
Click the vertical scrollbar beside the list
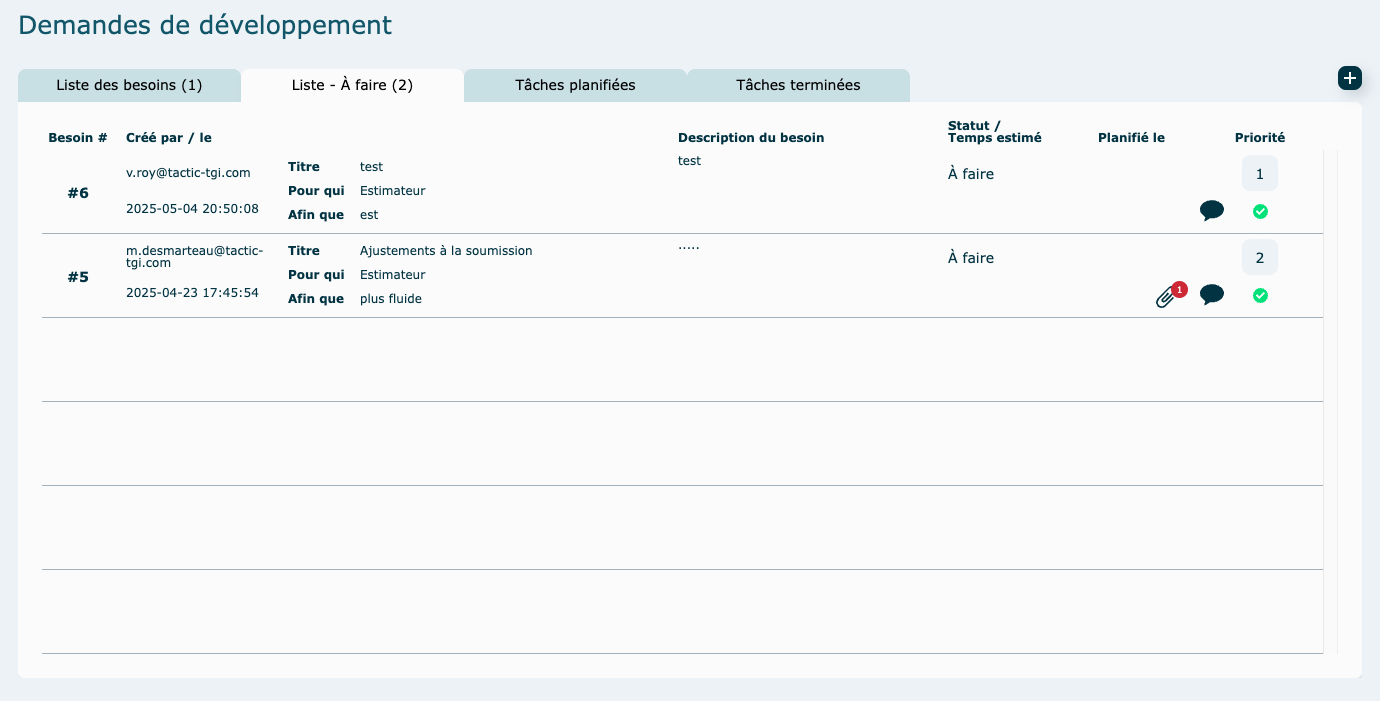coord(1330,400)
